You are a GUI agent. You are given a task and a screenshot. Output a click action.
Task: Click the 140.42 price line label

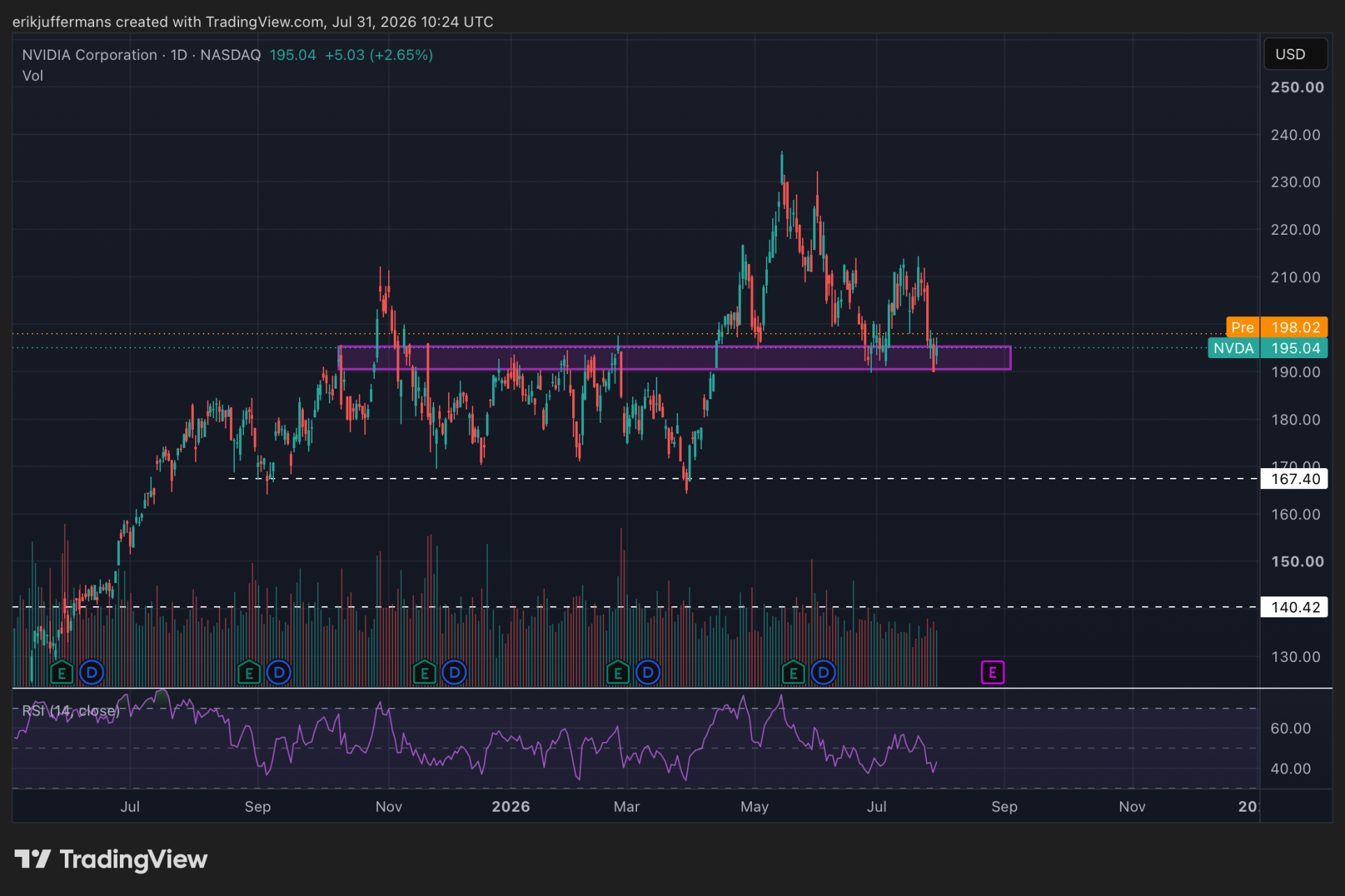pyautogui.click(x=1295, y=607)
